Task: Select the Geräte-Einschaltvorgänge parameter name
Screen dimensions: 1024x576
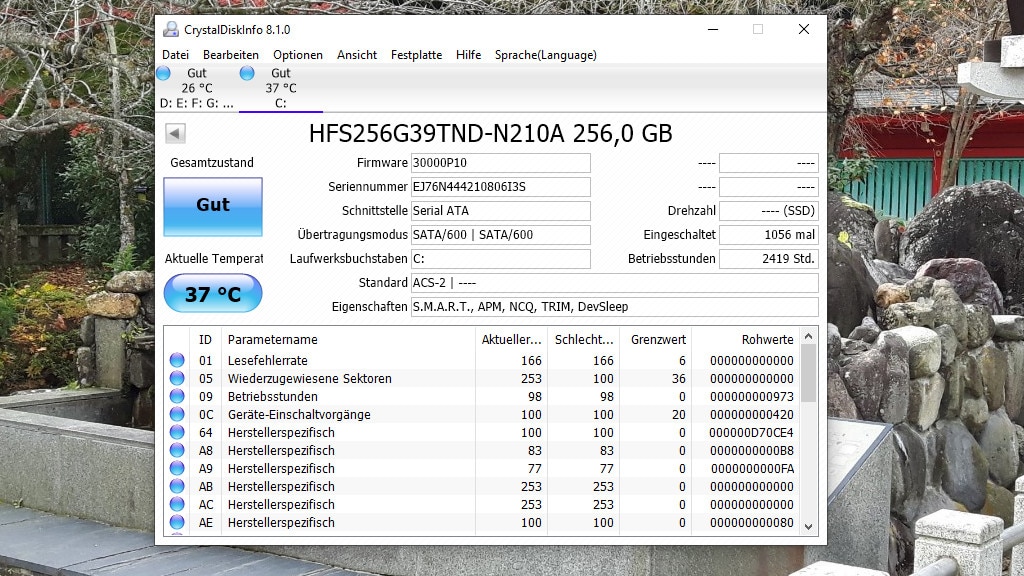Action: [298, 415]
